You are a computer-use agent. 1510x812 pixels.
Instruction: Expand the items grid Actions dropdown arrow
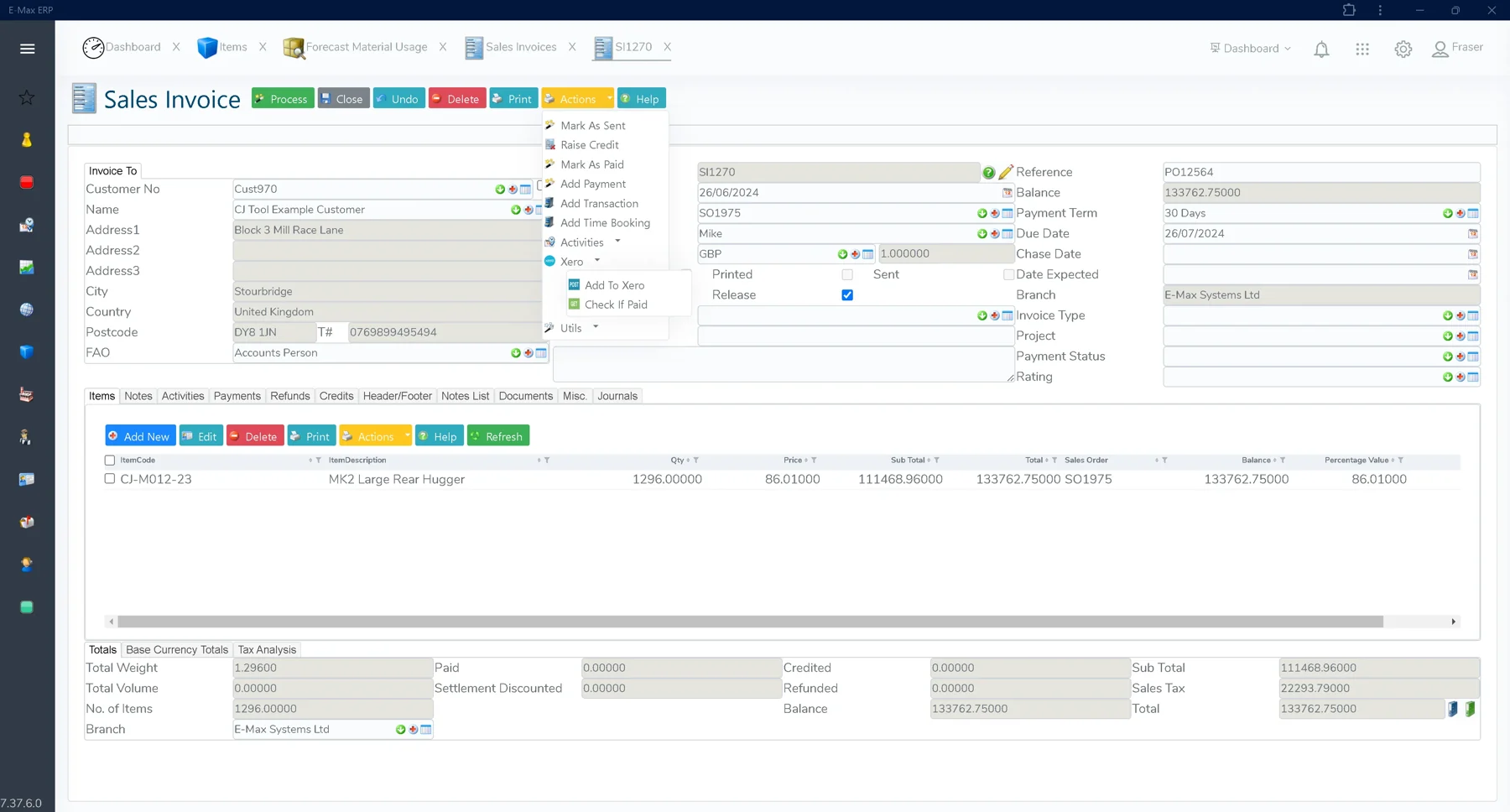[x=407, y=436]
